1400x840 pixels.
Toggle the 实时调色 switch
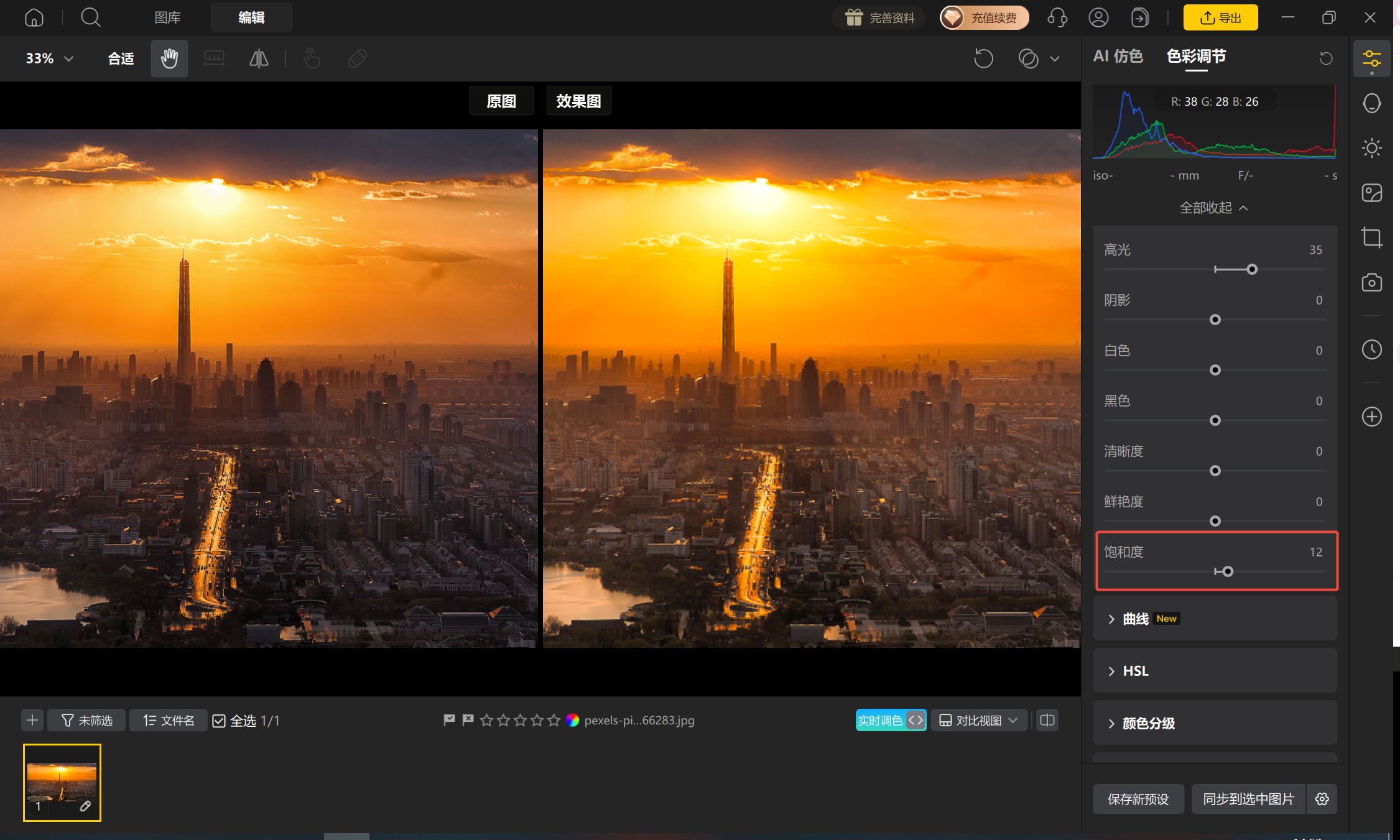point(891,720)
